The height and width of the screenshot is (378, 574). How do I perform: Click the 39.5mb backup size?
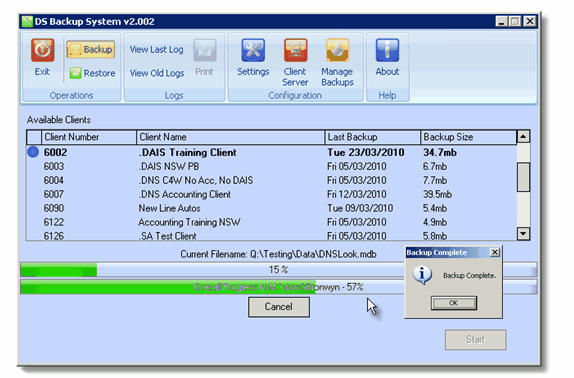pyautogui.click(x=437, y=194)
